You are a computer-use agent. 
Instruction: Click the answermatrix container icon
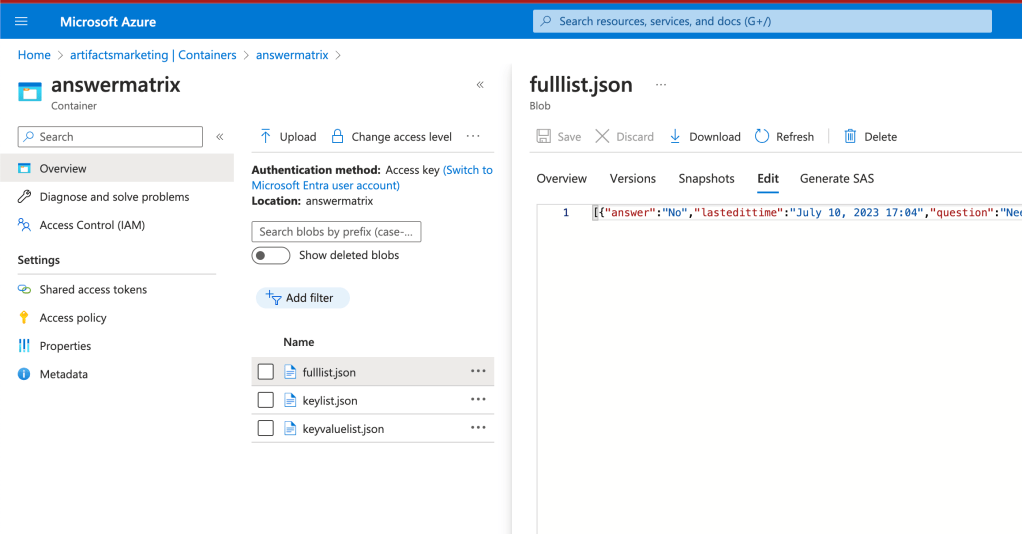[x=30, y=92]
